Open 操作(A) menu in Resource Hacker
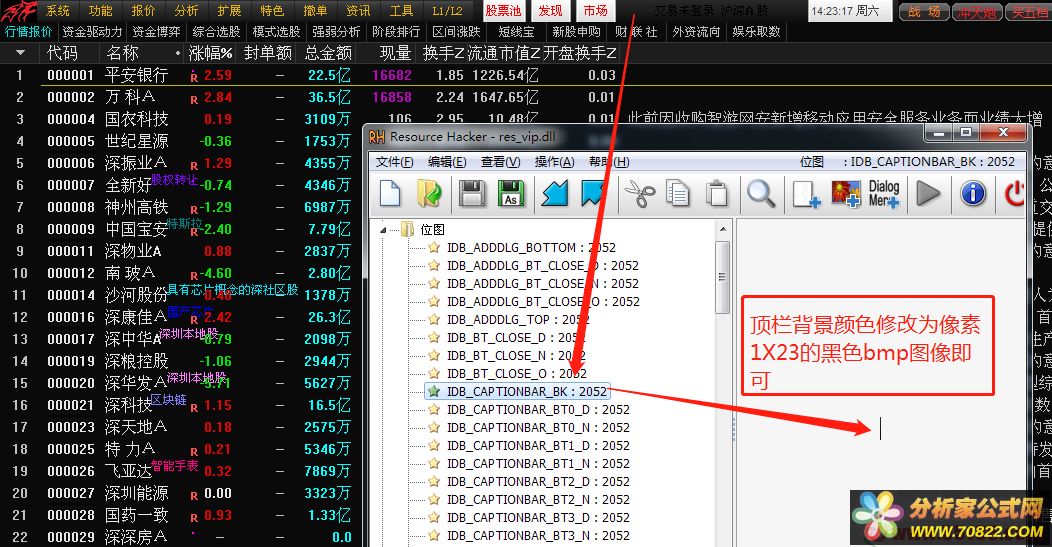The height and width of the screenshot is (547, 1052). pyautogui.click(x=554, y=162)
